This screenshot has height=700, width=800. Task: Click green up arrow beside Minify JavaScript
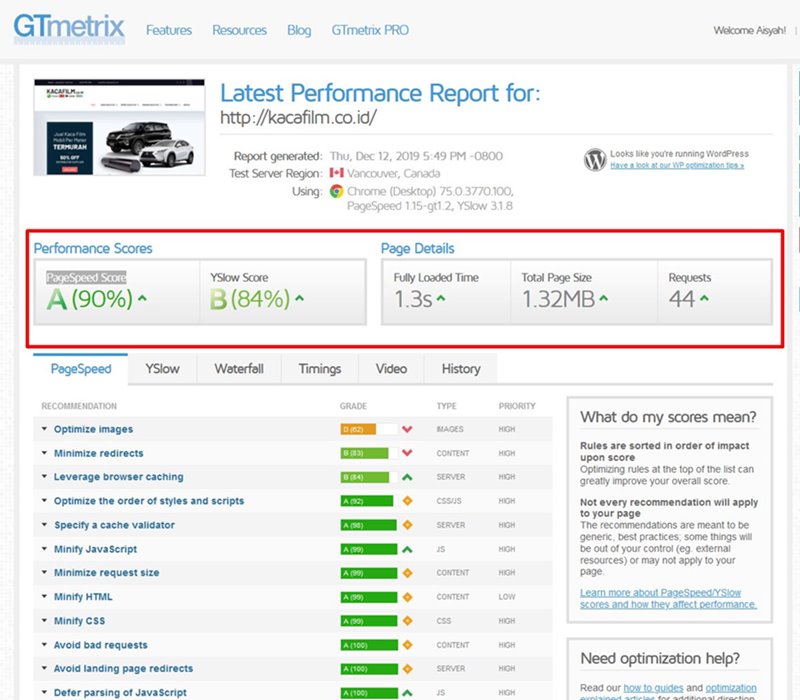408,549
